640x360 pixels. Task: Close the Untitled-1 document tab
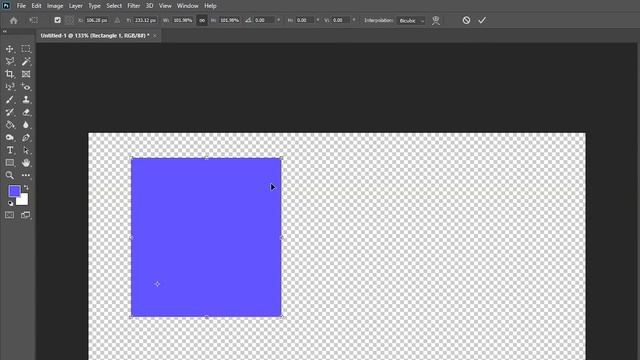click(155, 36)
